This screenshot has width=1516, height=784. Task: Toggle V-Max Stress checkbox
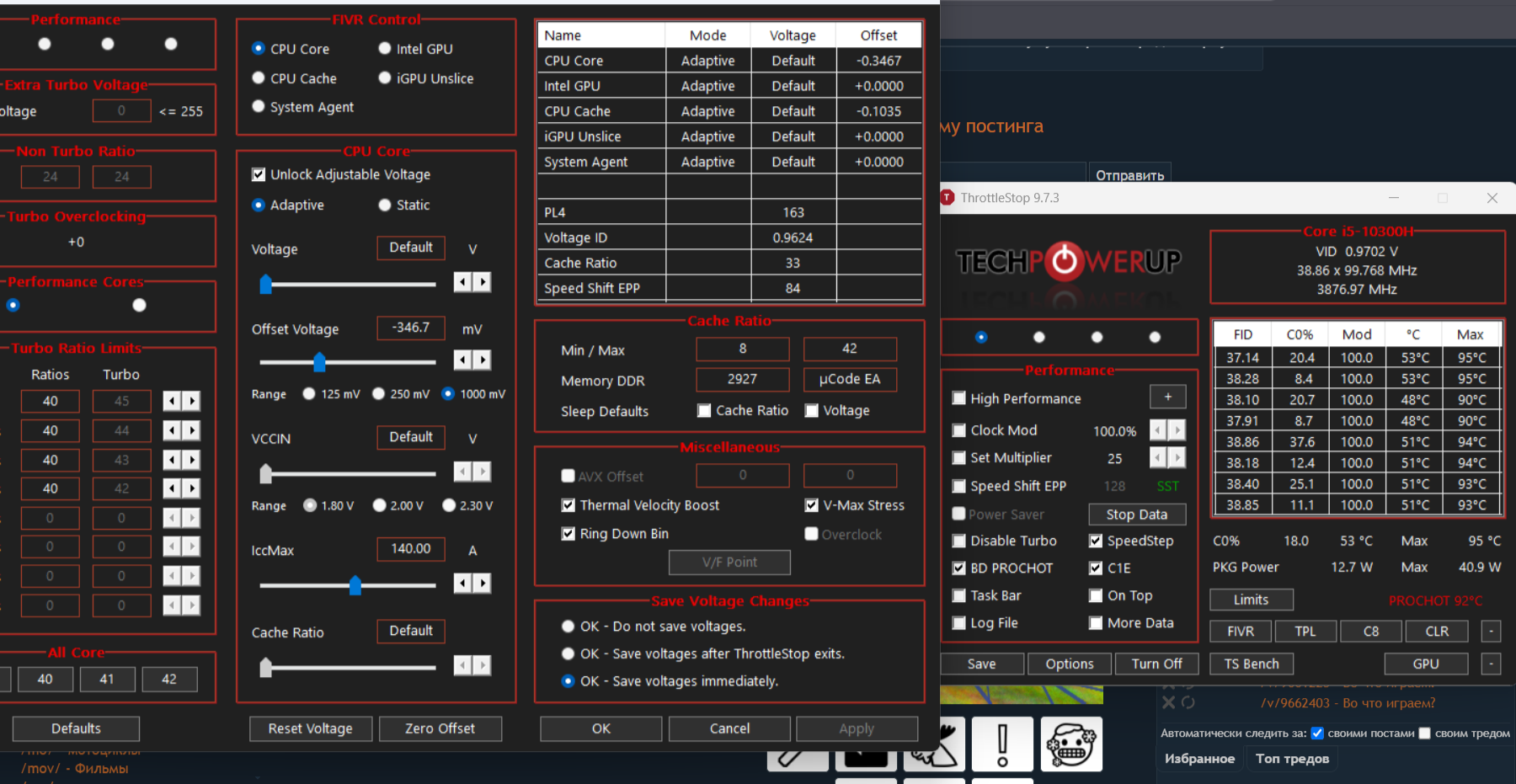(x=812, y=505)
